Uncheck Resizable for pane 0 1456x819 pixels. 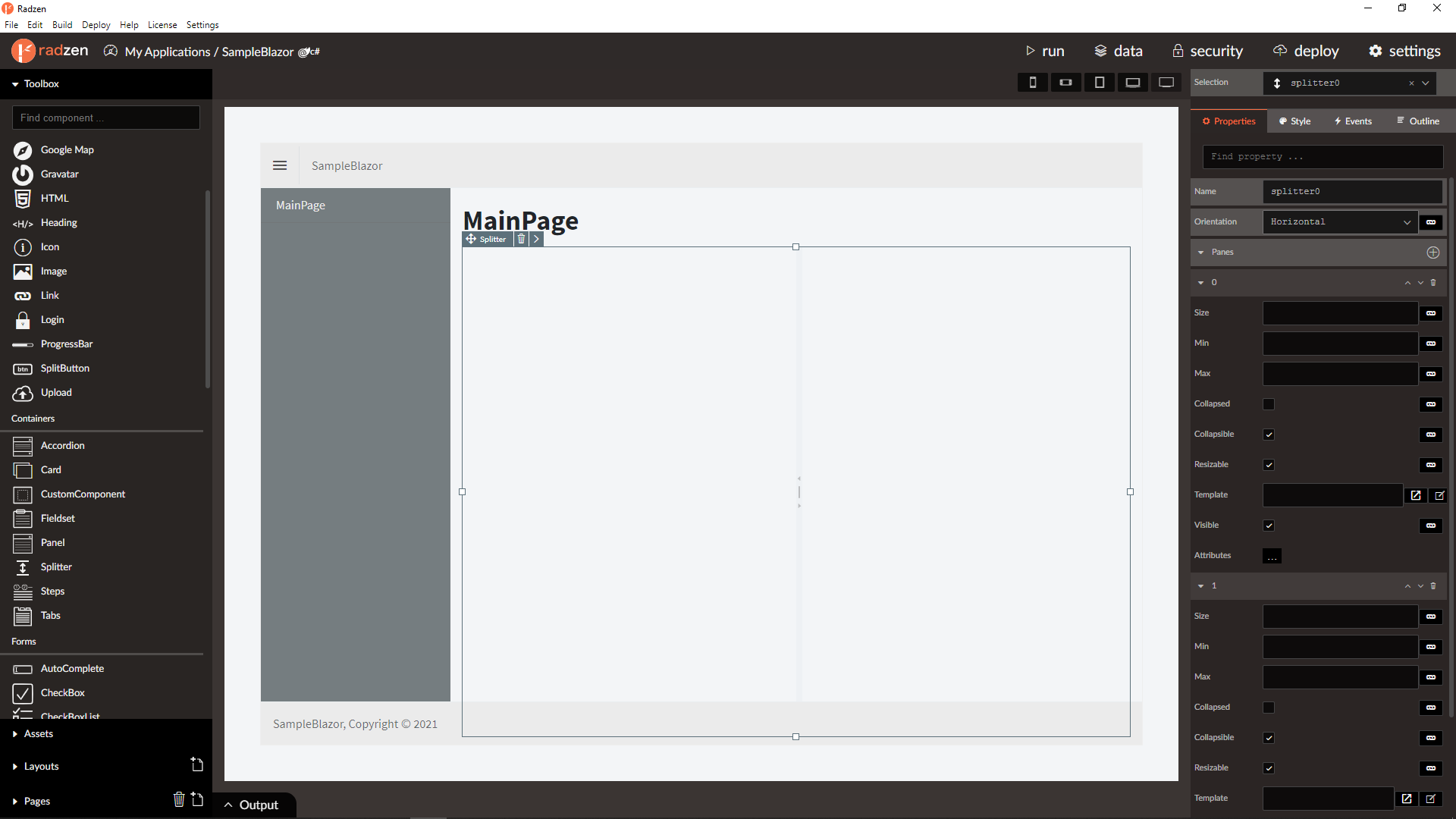pos(1269,465)
